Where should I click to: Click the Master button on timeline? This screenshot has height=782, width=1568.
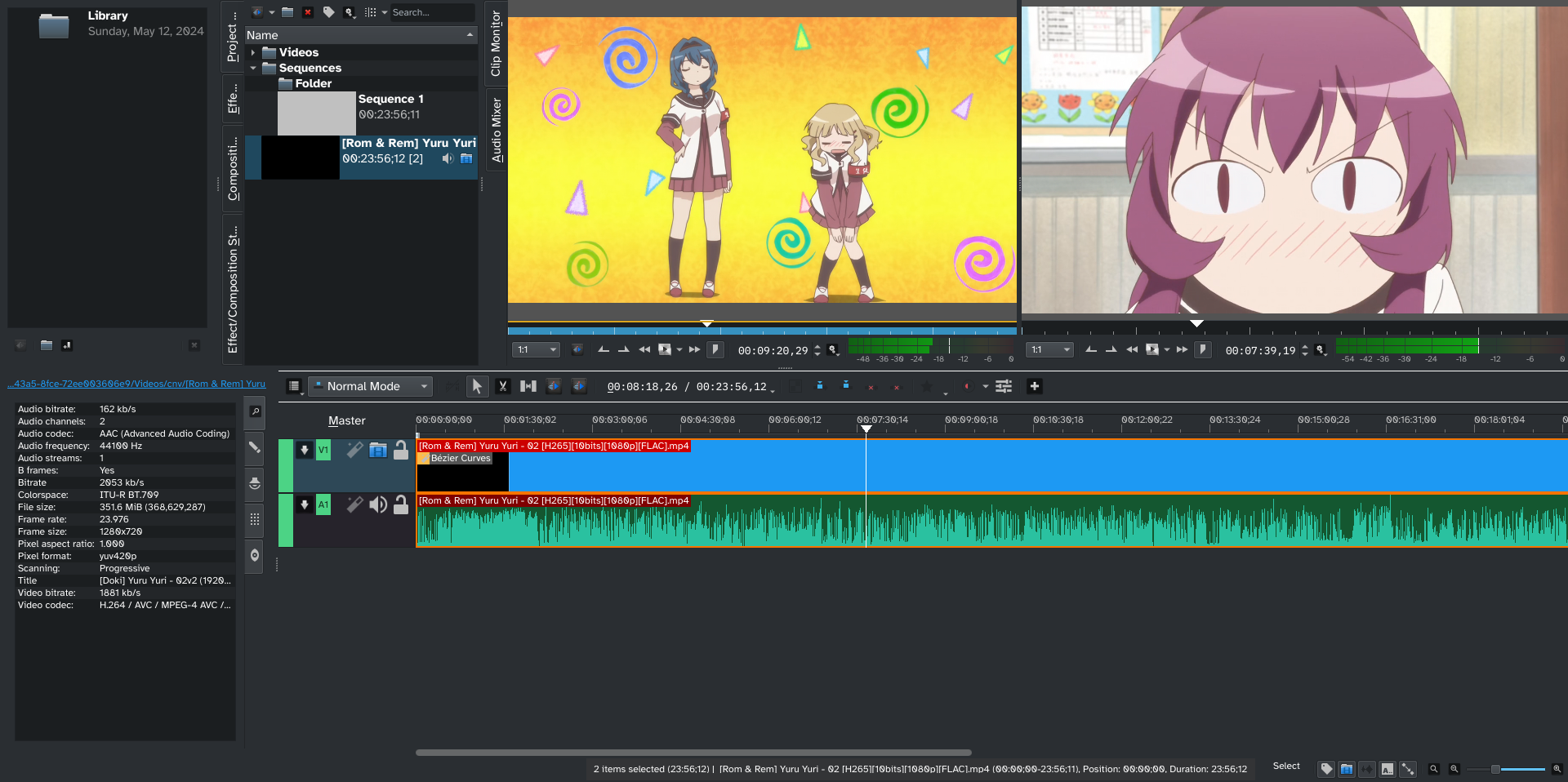coord(346,420)
